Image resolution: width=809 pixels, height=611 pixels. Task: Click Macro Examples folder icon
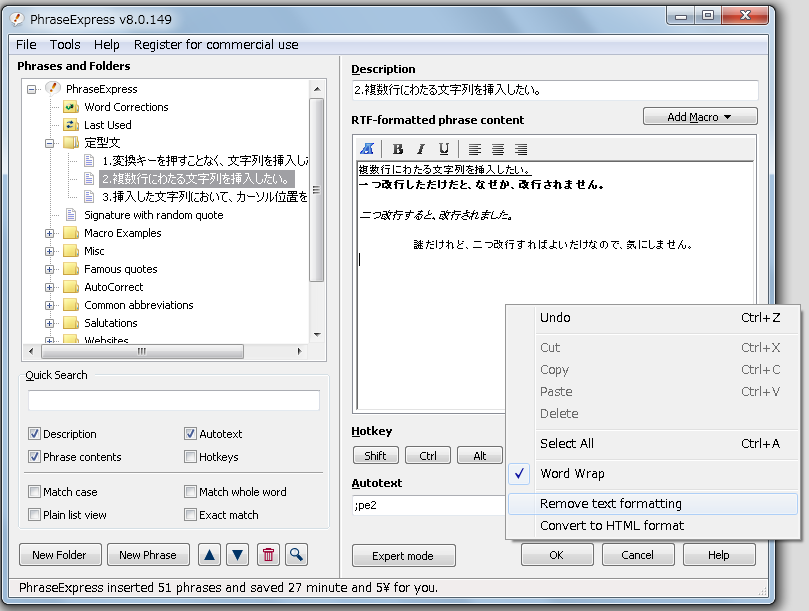pyautogui.click(x=71, y=233)
